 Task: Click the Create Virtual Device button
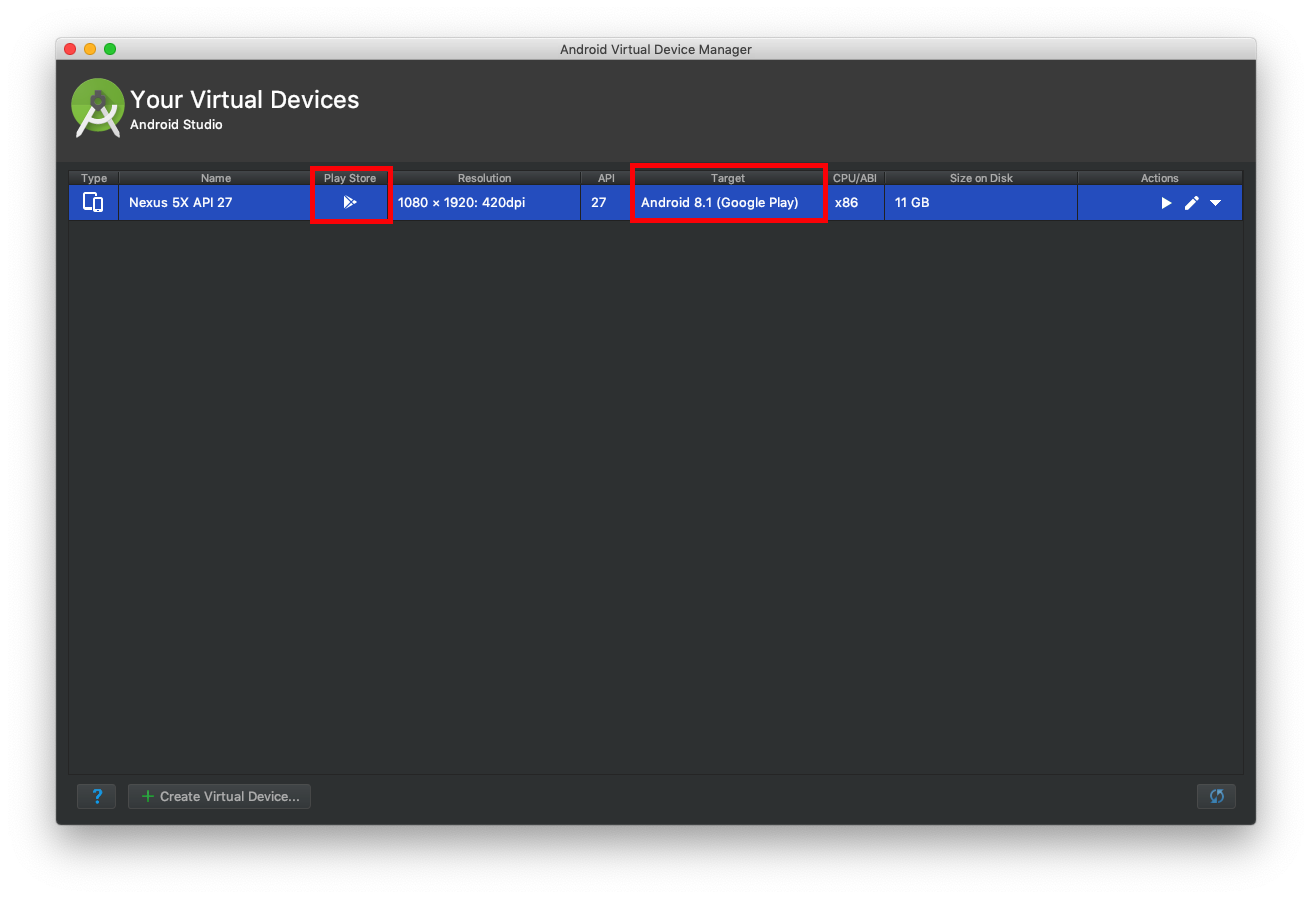(219, 796)
